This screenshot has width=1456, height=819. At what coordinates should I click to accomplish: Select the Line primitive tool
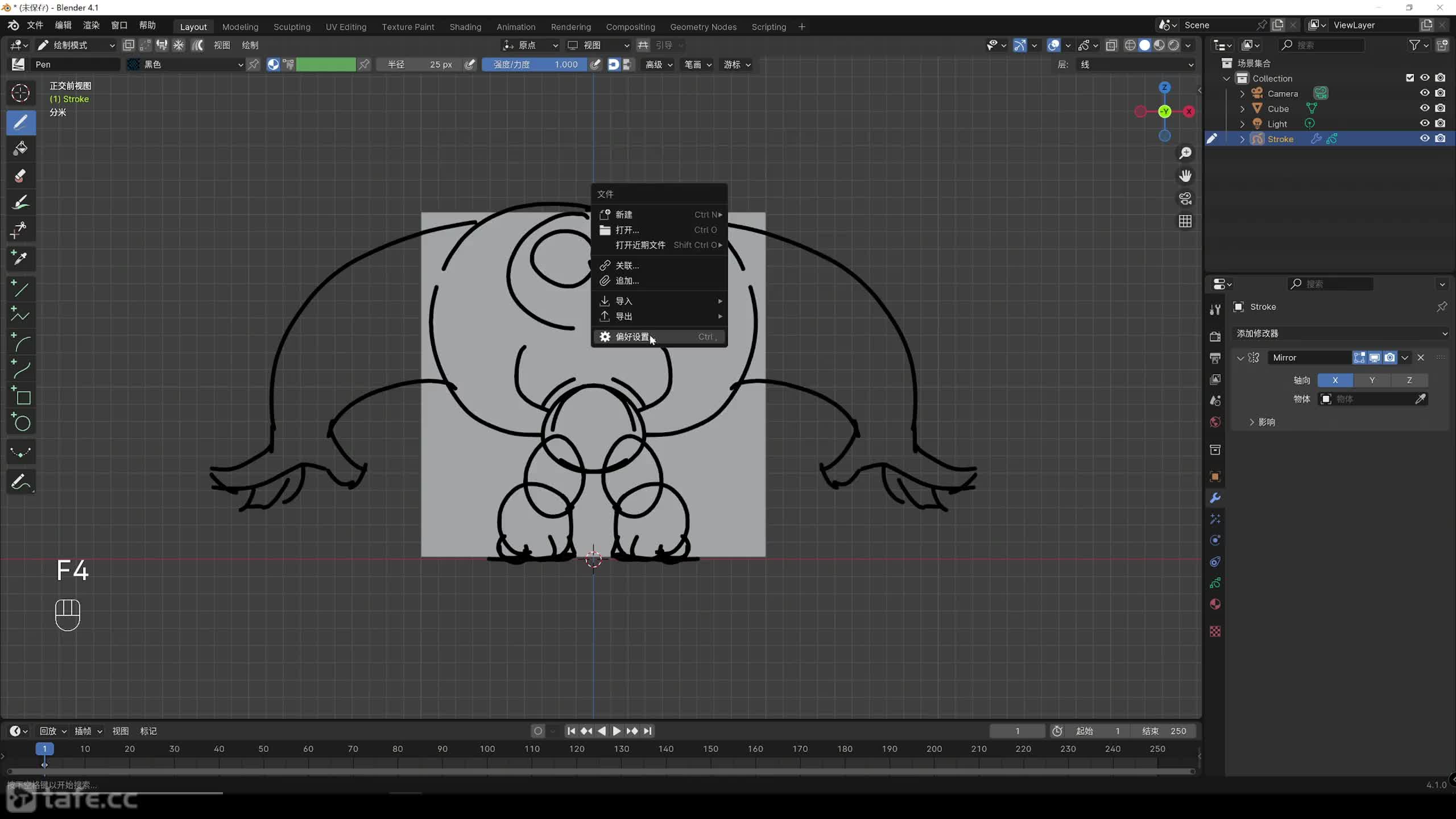click(x=20, y=289)
